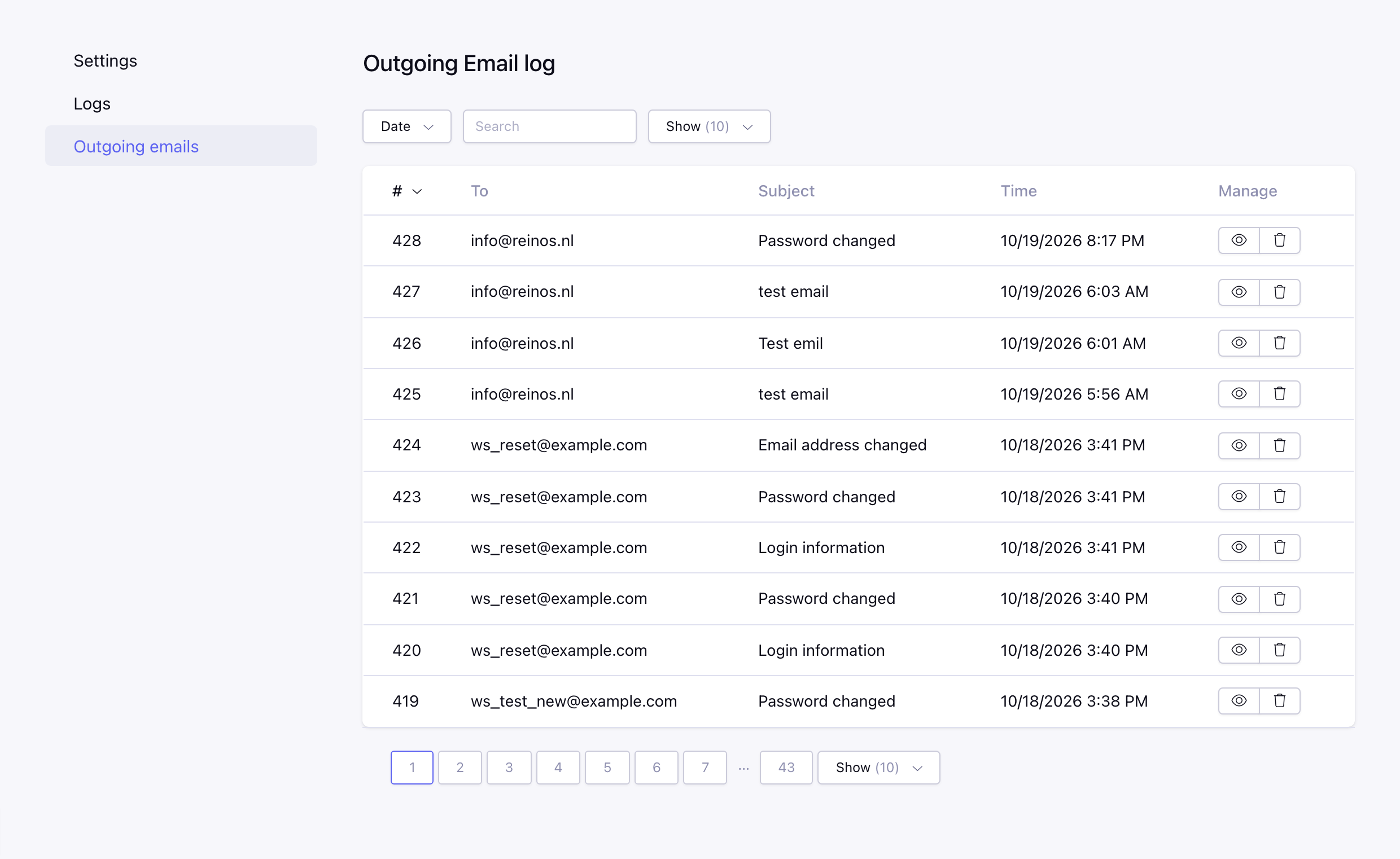
Task: Delete the 'Test emil' entry via trash icon
Action: click(x=1280, y=343)
